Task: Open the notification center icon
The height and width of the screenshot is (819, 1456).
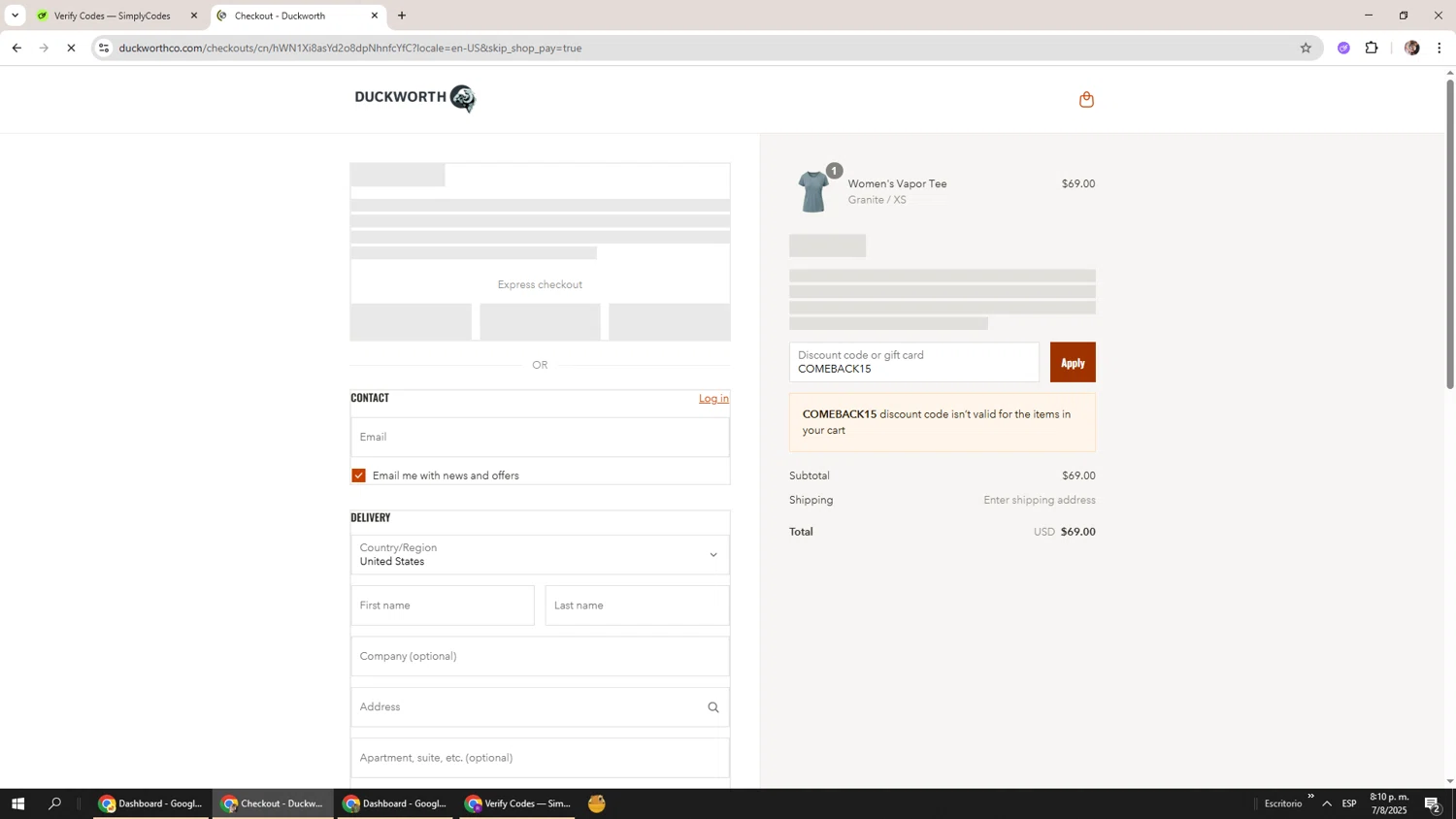Action: (1433, 803)
